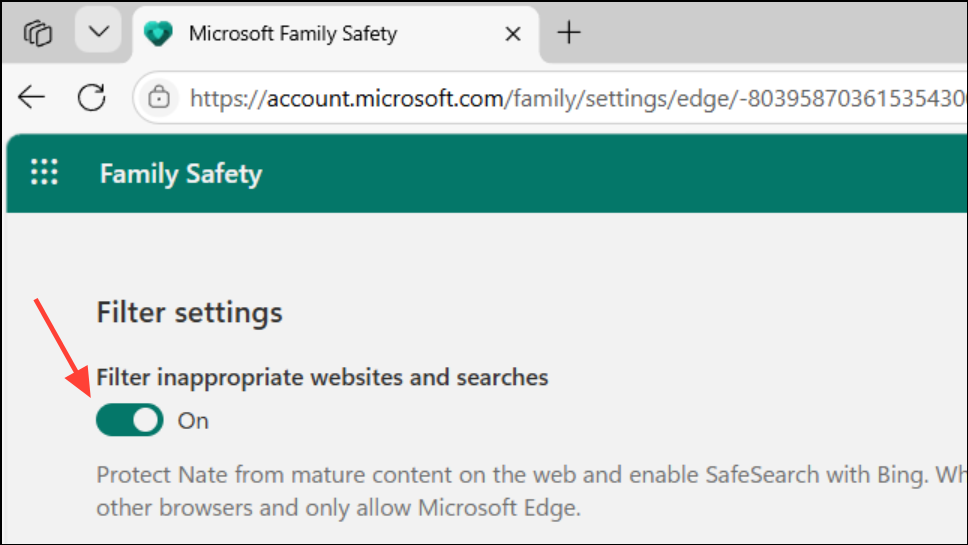Click the Filter settings heading
Screen dimensions: 968x545
[x=189, y=312]
